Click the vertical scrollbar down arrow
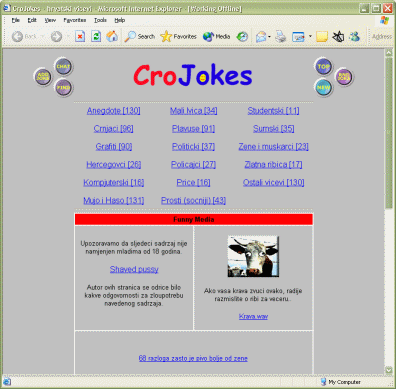This screenshot has width=396, height=389. point(389,369)
